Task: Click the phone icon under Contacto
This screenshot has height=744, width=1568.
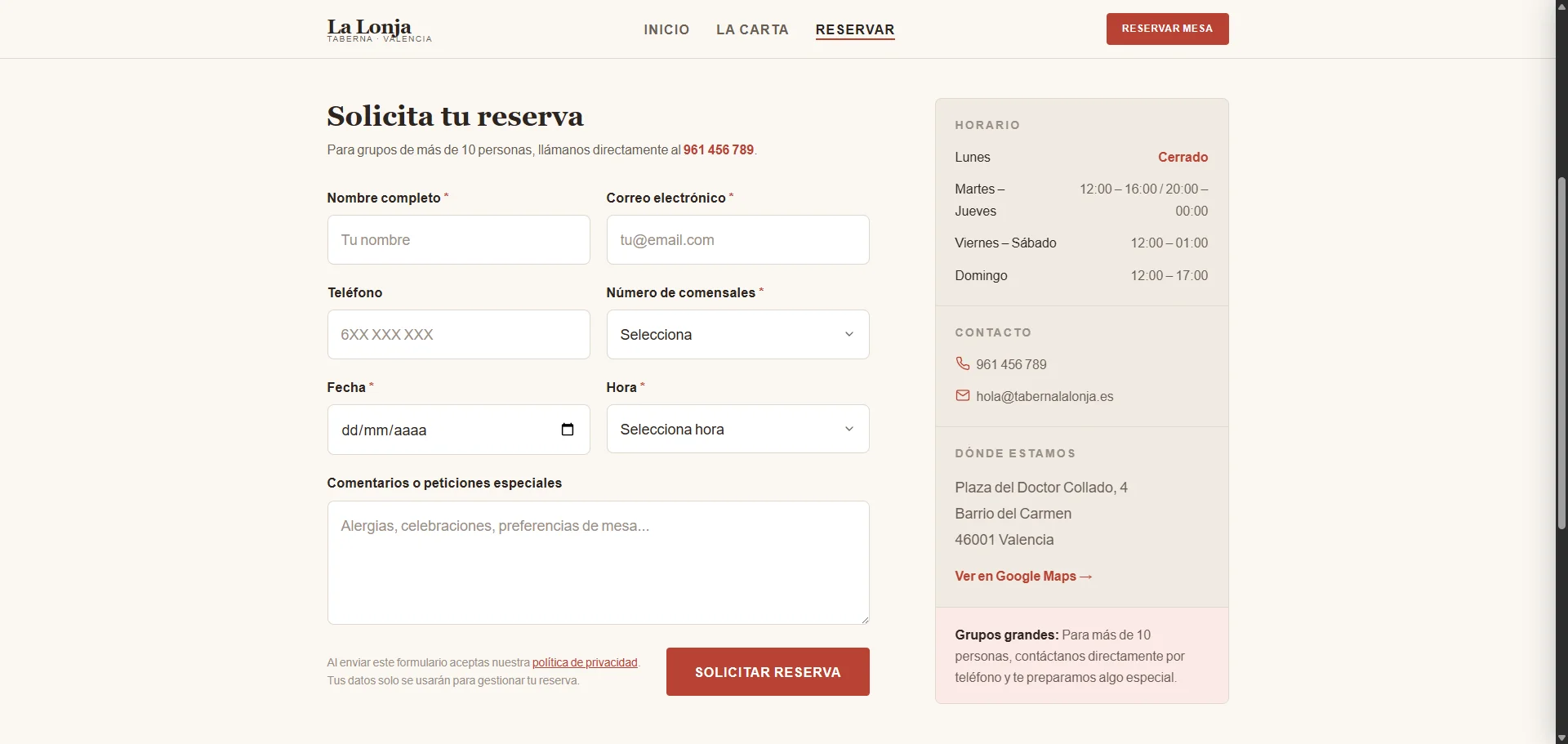Action: (x=963, y=363)
